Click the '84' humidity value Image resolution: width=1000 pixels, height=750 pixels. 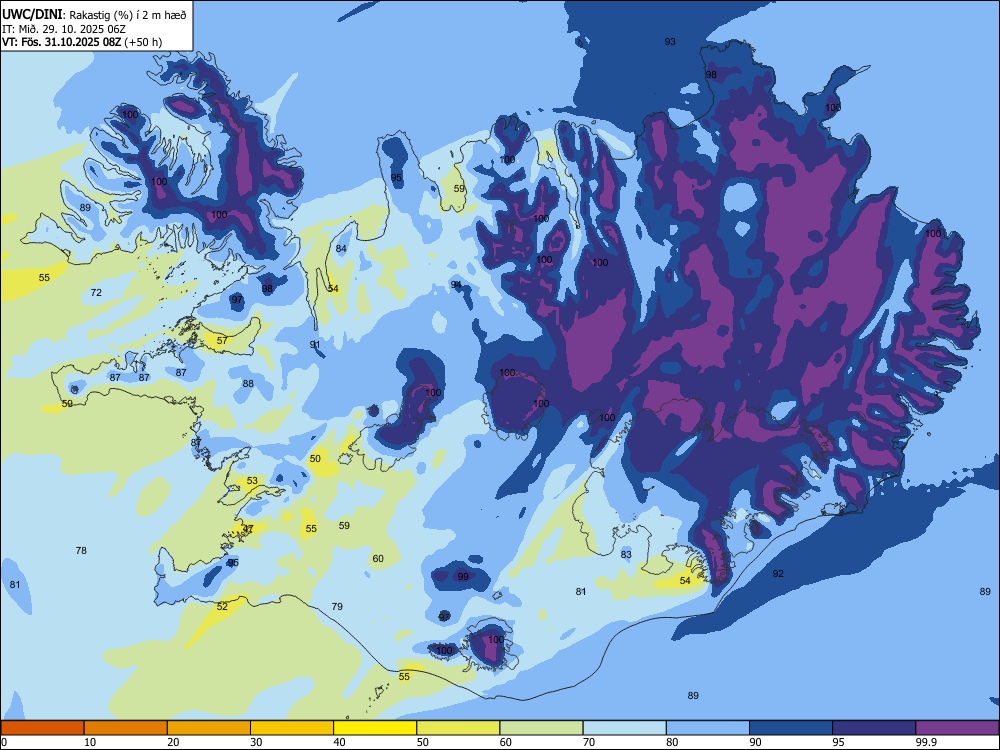coord(341,249)
